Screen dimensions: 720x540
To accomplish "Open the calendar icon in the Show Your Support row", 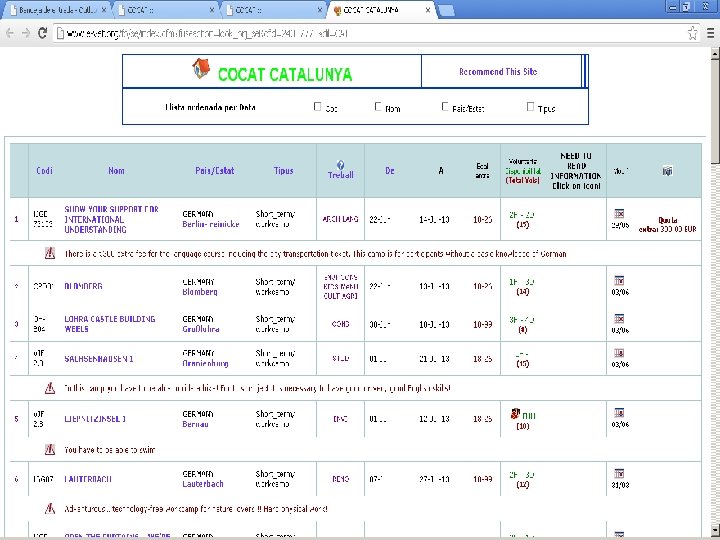I will click(619, 214).
